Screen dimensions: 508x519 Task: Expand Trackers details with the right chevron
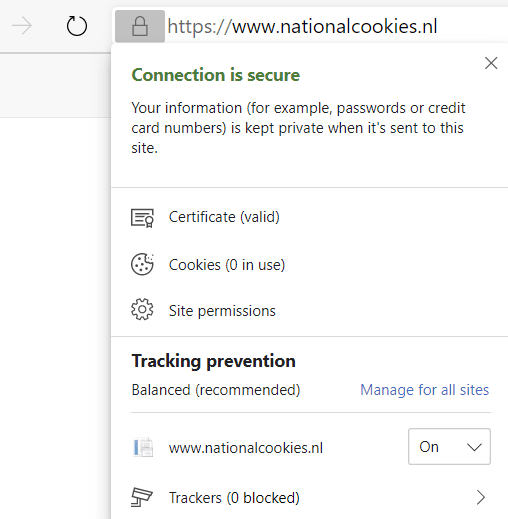(481, 498)
